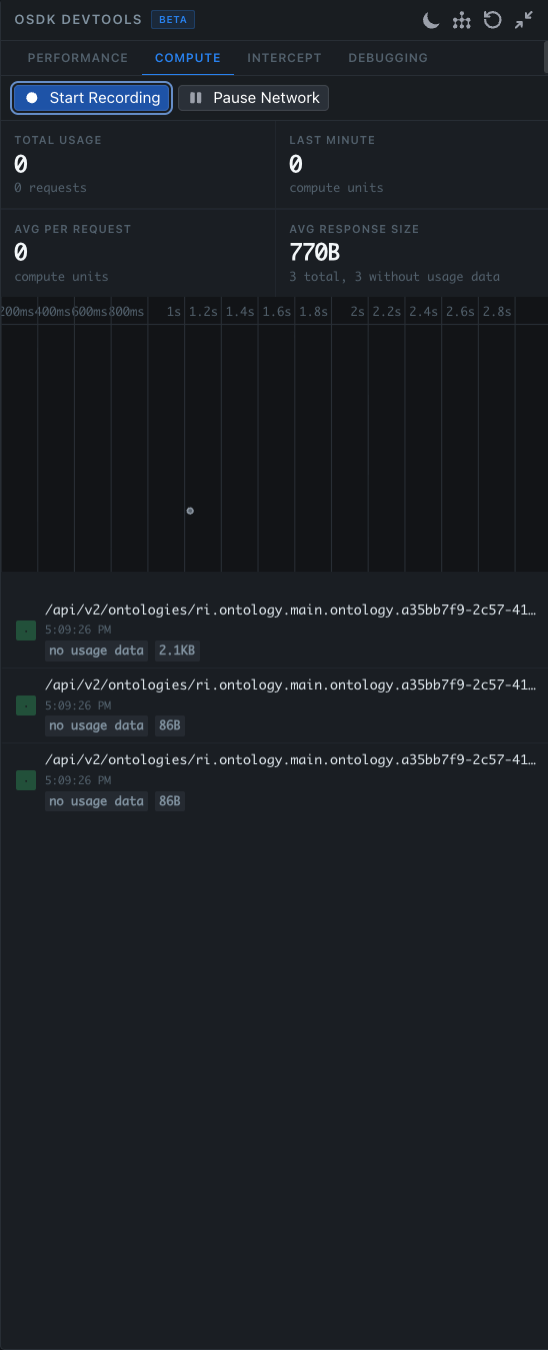Pause Network requests button
This screenshot has width=548, height=1350.
pos(253,98)
